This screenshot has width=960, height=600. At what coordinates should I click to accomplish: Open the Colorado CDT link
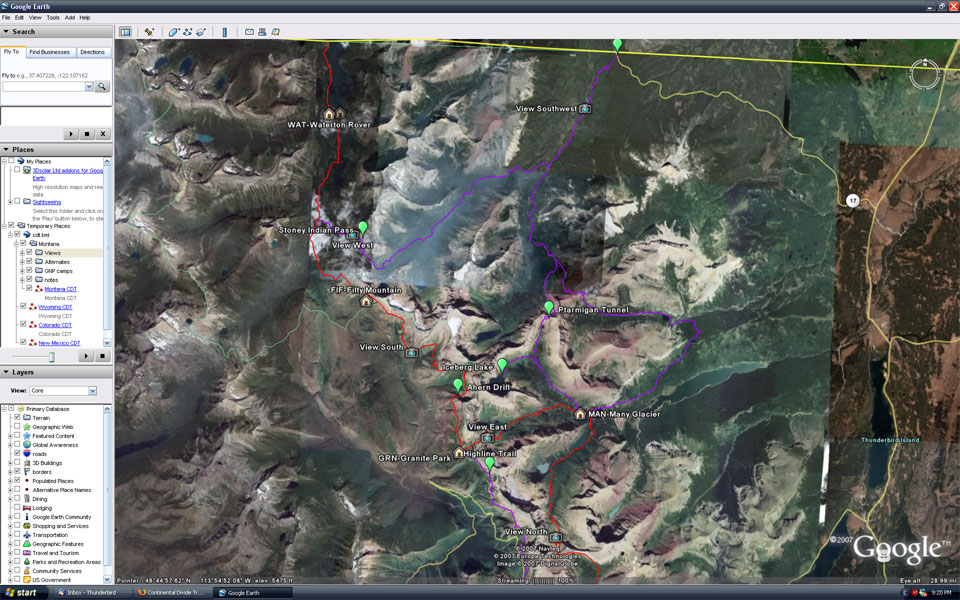point(55,325)
